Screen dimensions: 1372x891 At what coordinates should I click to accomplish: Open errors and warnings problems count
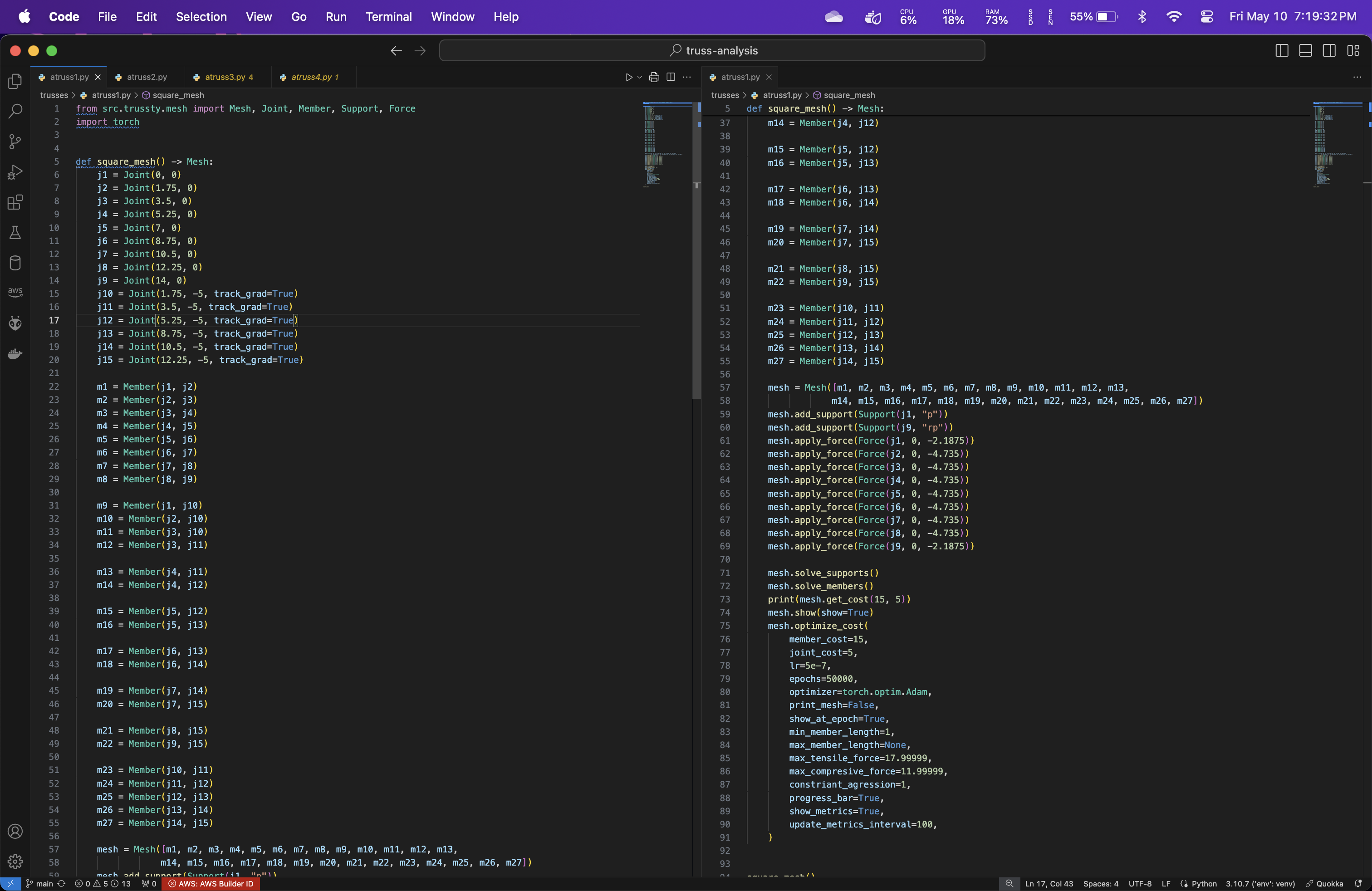click(x=103, y=883)
